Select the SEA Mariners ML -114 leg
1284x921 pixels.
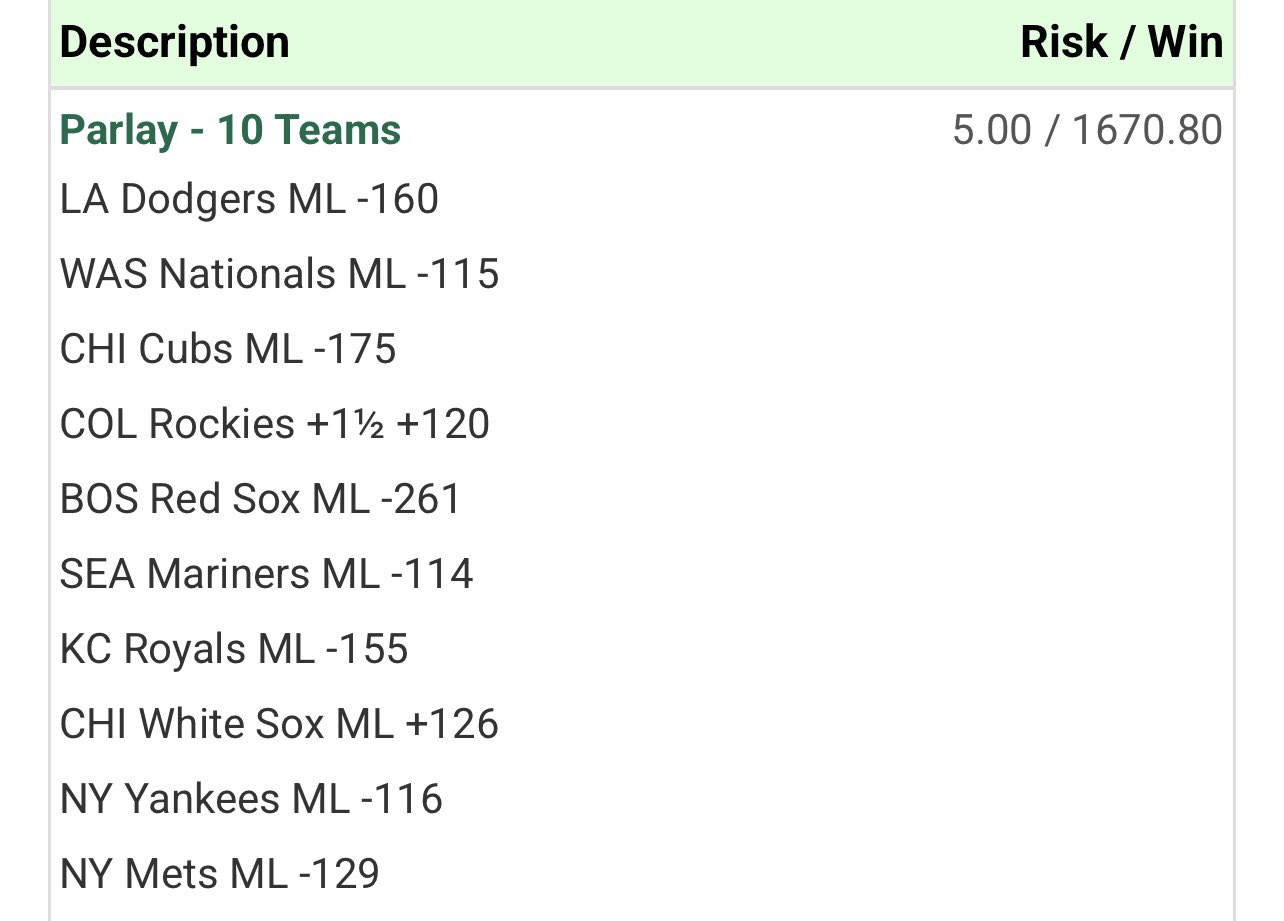tap(266, 574)
